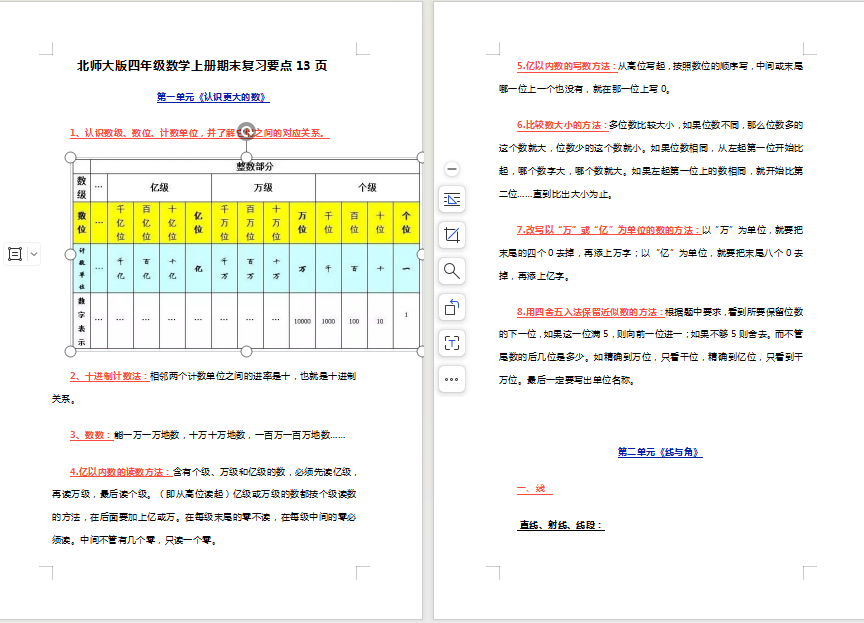Click the paragraph layout icon in left margin
Viewport: 864px width, 623px height.
coord(15,254)
